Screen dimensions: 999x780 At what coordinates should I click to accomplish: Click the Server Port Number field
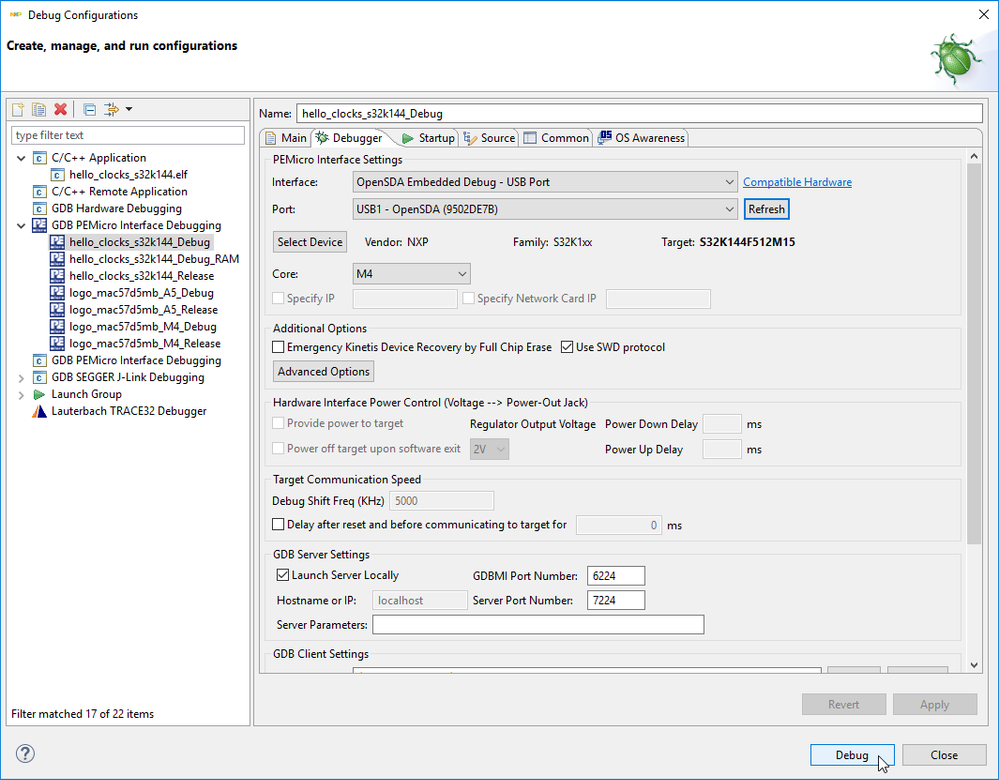pyautogui.click(x=615, y=600)
